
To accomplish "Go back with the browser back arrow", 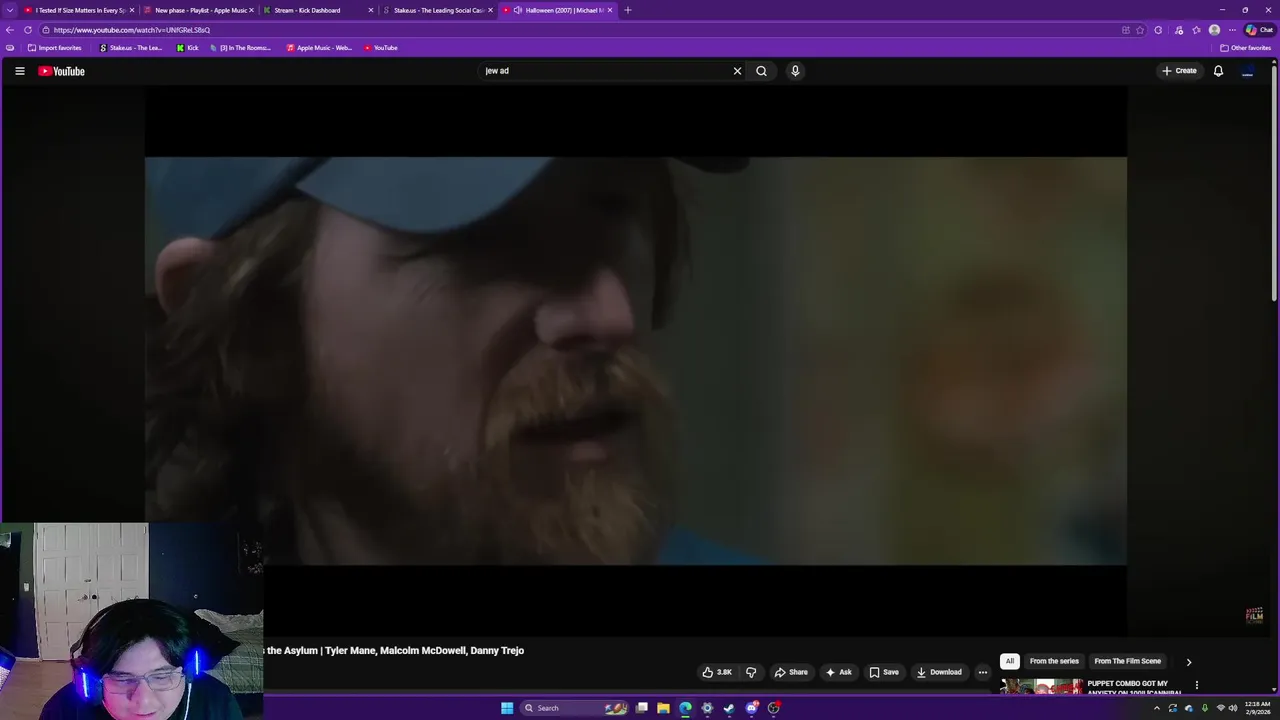I will coord(10,30).
